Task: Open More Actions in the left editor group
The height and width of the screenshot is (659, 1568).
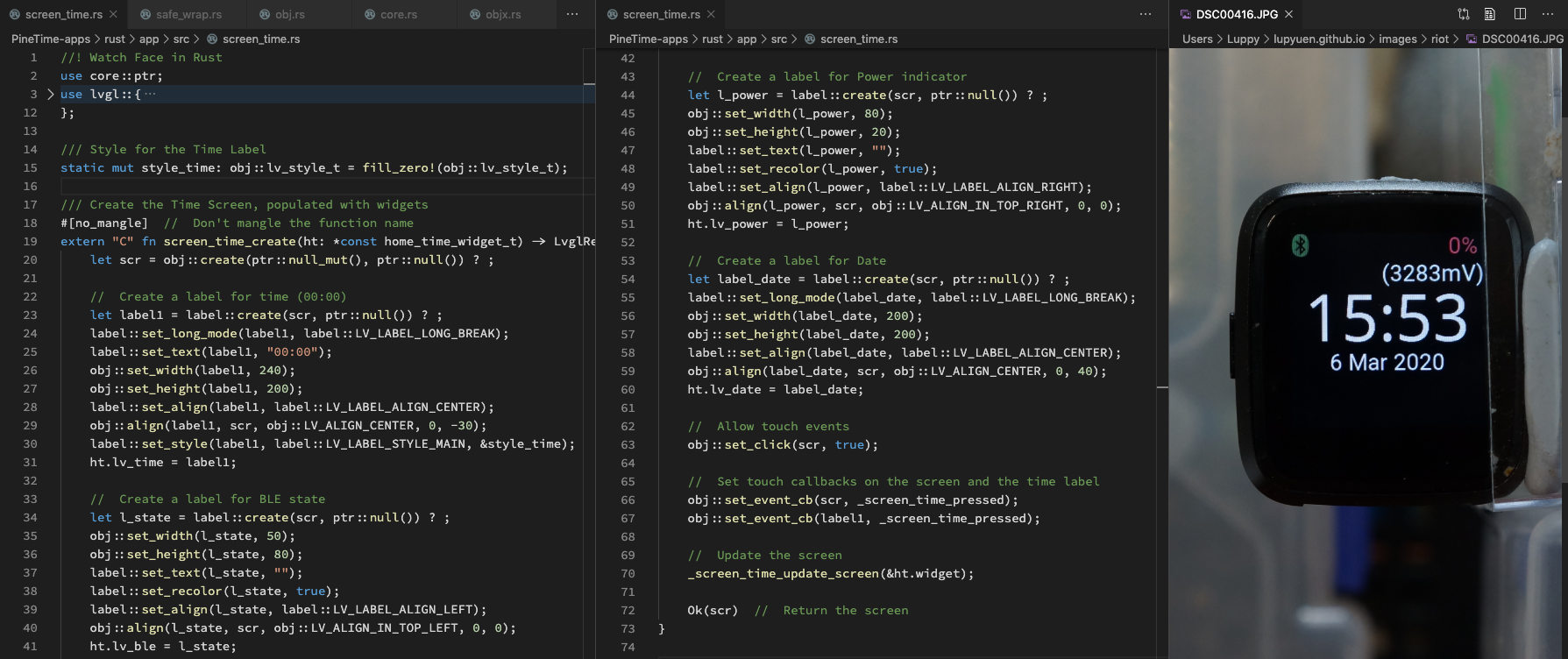Action: pos(572,14)
